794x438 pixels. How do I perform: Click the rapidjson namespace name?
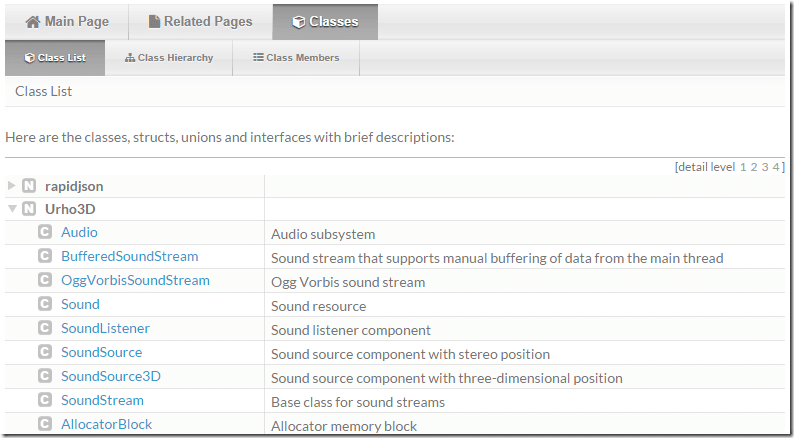pyautogui.click(x=74, y=186)
